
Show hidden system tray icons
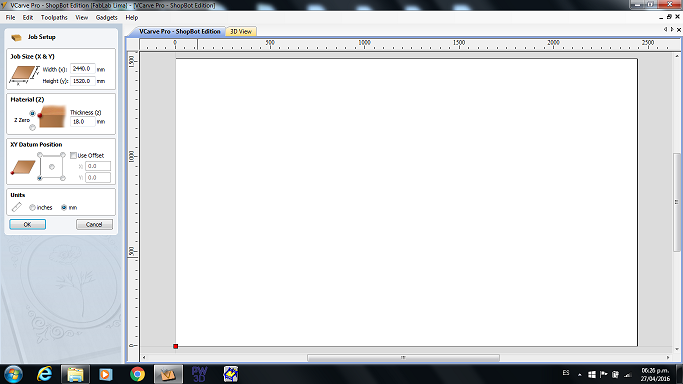[580, 374]
